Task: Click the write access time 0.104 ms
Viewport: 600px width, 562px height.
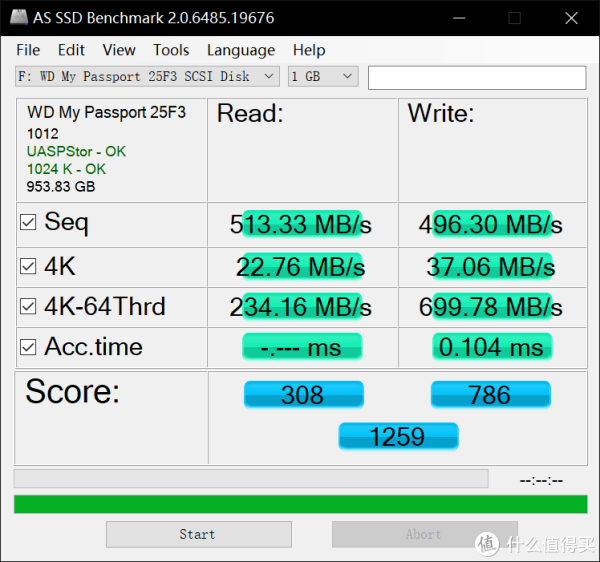Action: (x=492, y=347)
